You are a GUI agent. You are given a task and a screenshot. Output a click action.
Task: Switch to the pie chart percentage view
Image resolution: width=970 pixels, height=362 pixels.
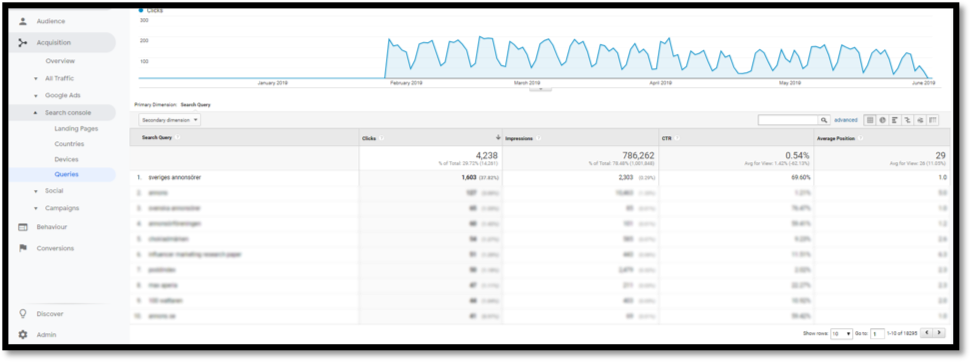coord(883,120)
